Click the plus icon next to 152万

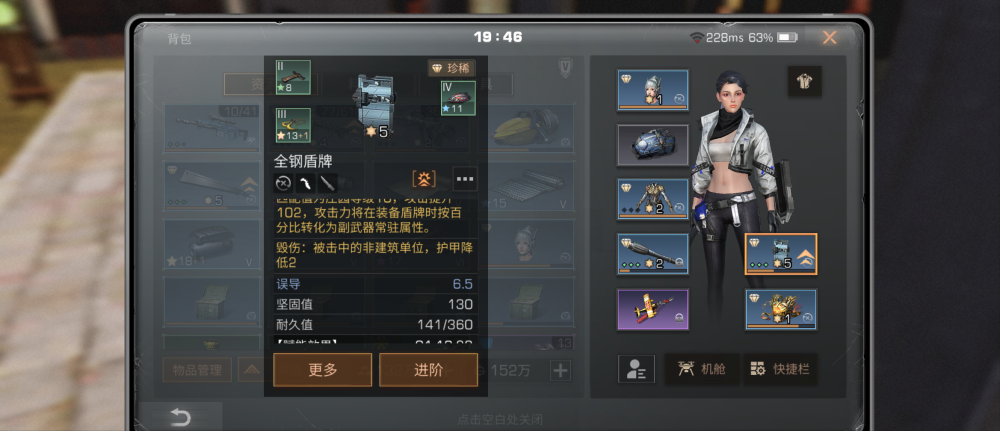(561, 370)
